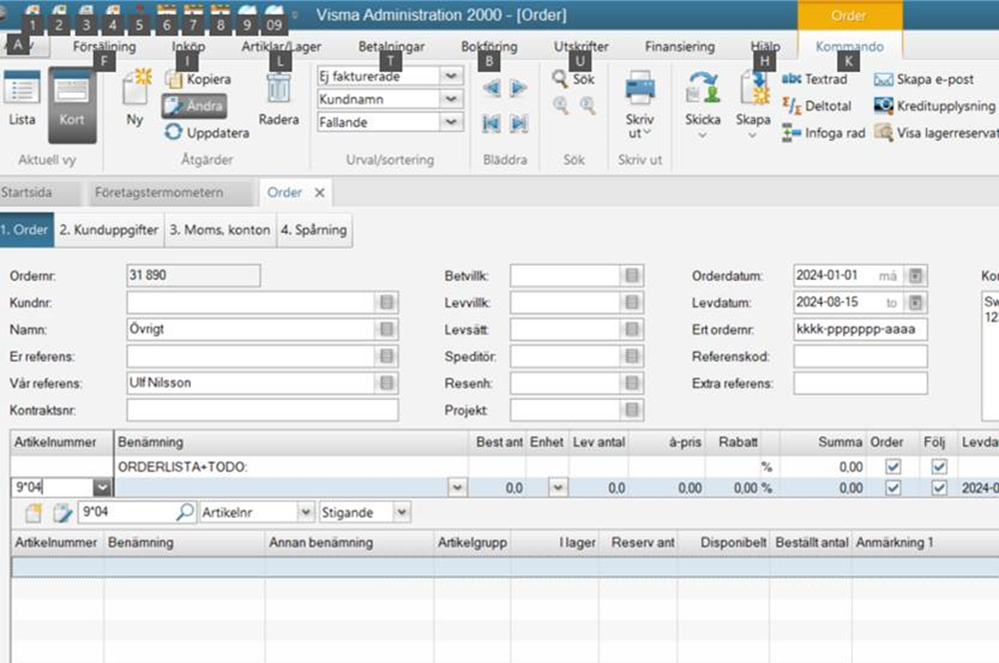Open the Bokföring menu
999x663 pixels.
click(489, 46)
